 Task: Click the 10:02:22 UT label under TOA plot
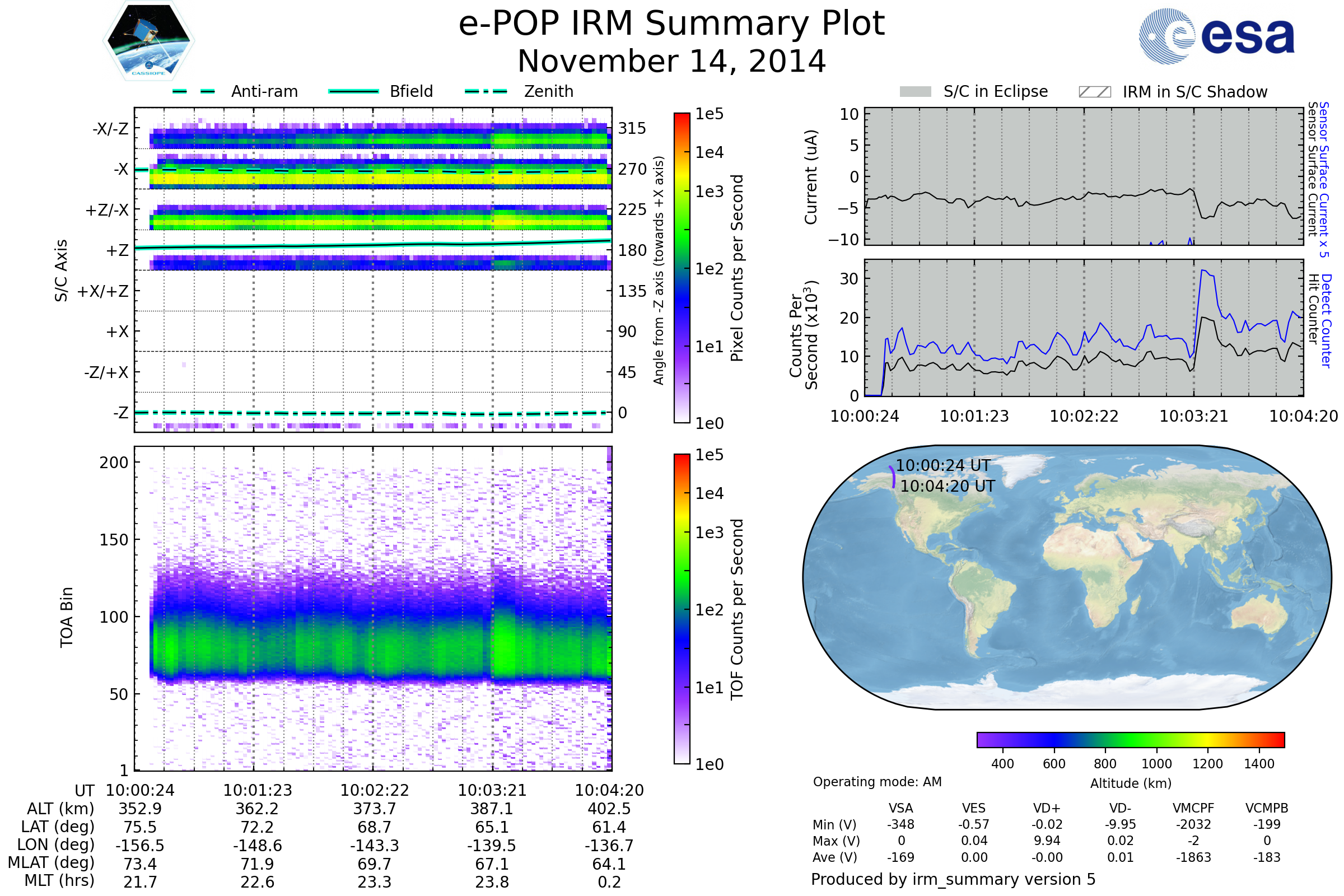(374, 790)
